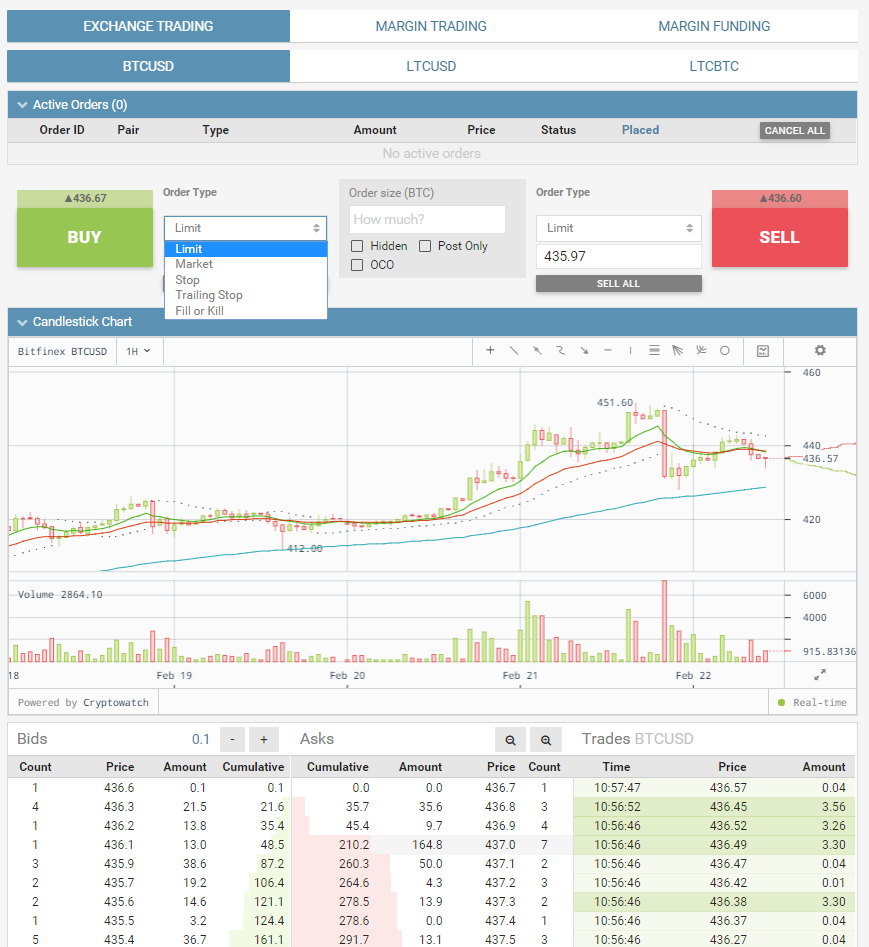Select the arrow drawing tool
The width and height of the screenshot is (869, 947).
click(584, 350)
